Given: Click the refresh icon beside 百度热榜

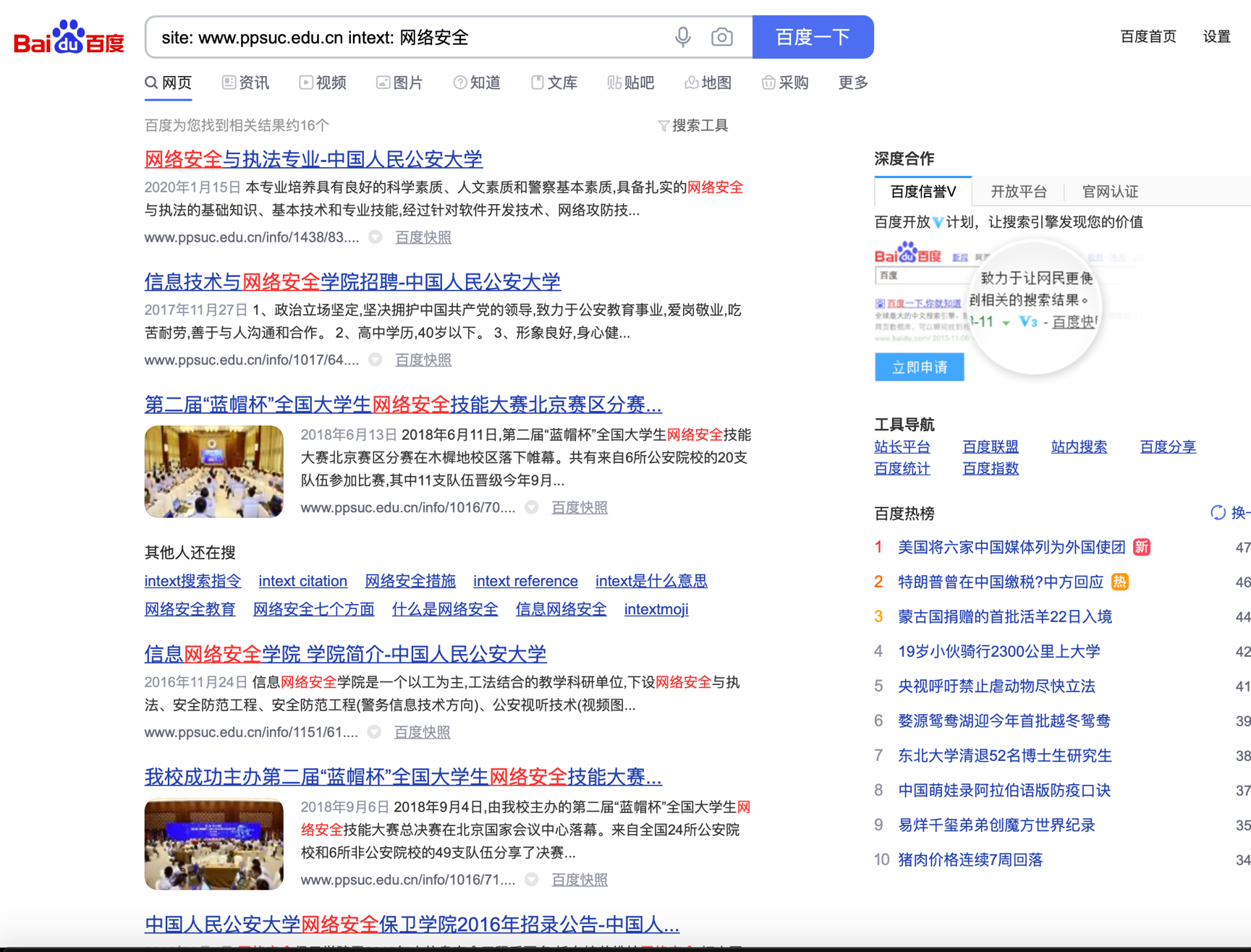Looking at the screenshot, I should pyautogui.click(x=1218, y=513).
